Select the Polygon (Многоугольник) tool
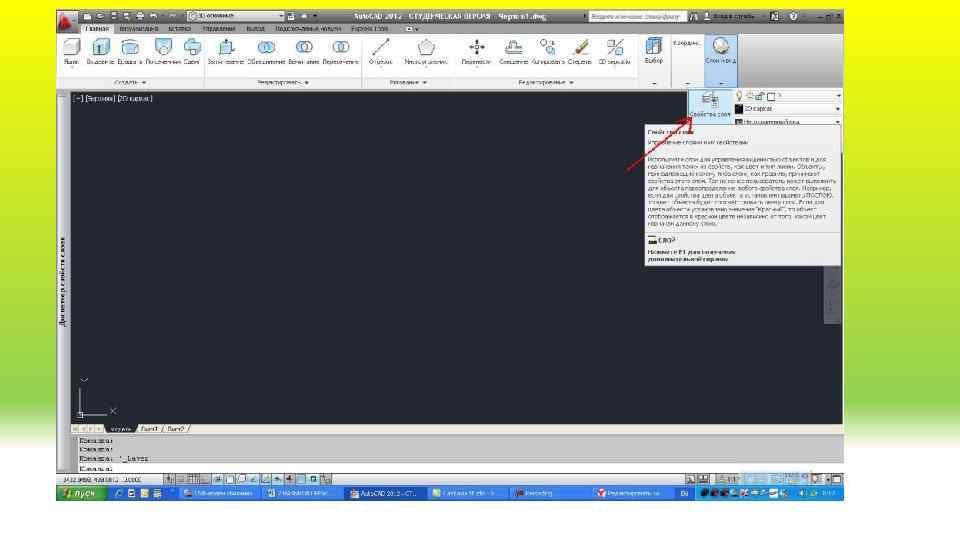Viewport: 960px width, 540px height. click(426, 51)
